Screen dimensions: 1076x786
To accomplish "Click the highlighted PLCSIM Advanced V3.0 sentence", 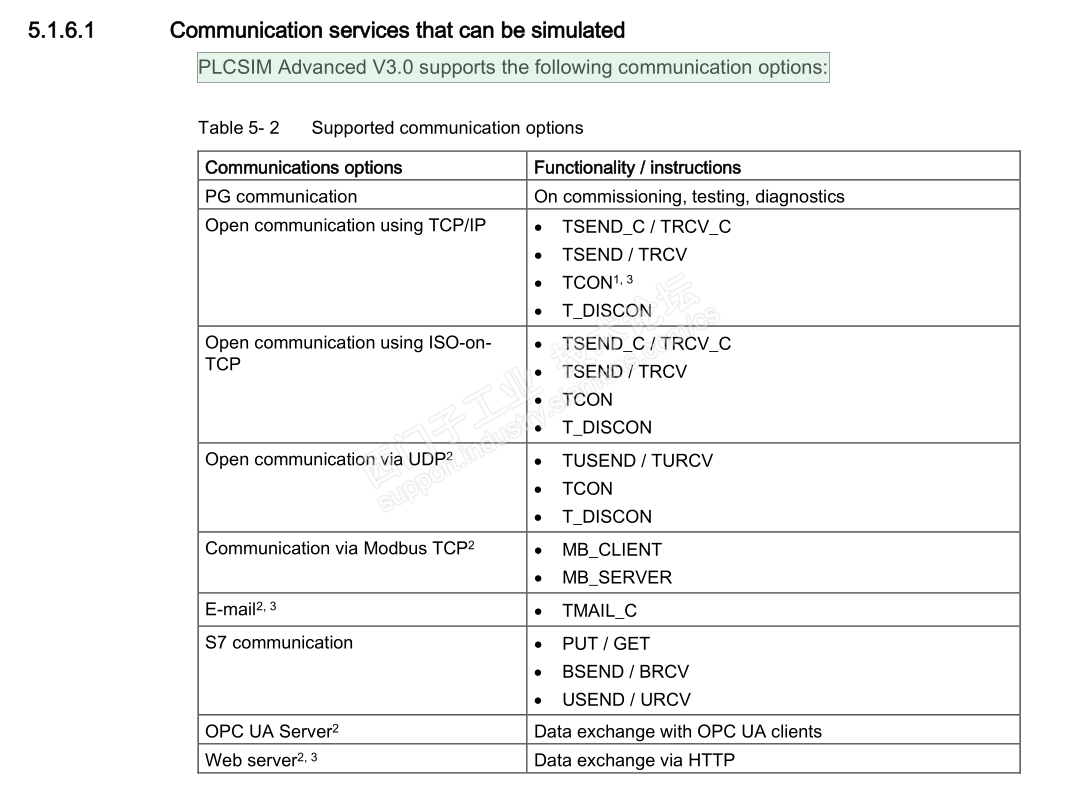I will coord(513,68).
